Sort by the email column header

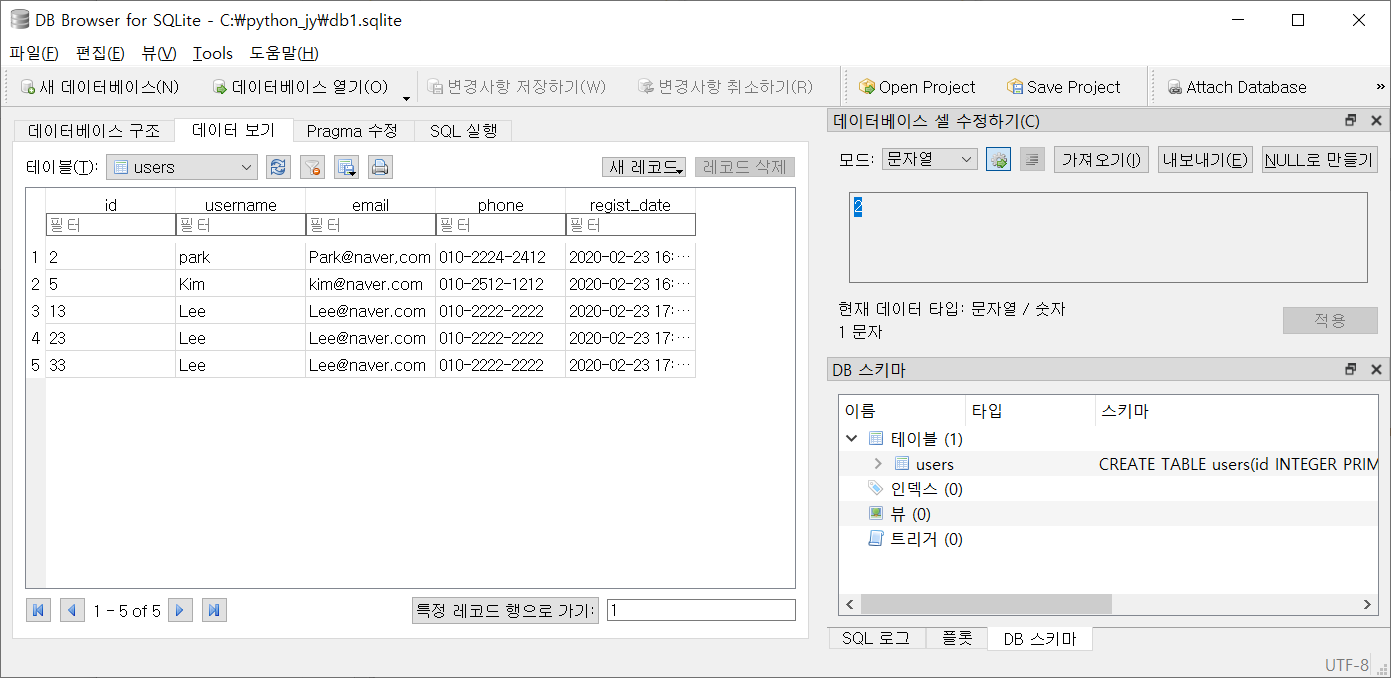coord(370,204)
